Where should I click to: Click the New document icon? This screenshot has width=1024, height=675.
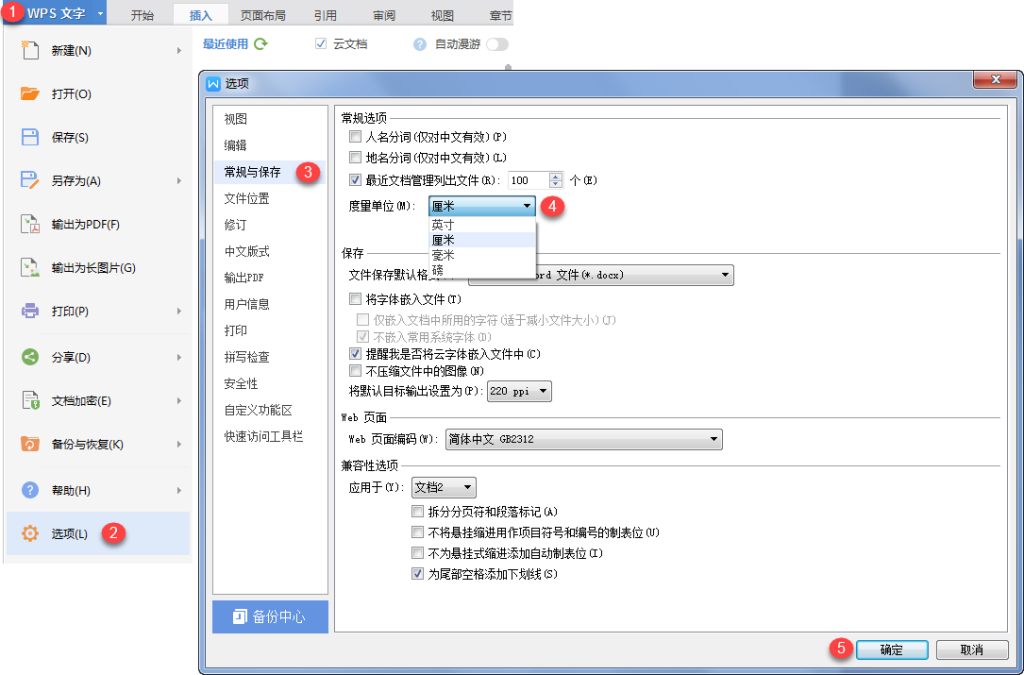pyautogui.click(x=30, y=50)
